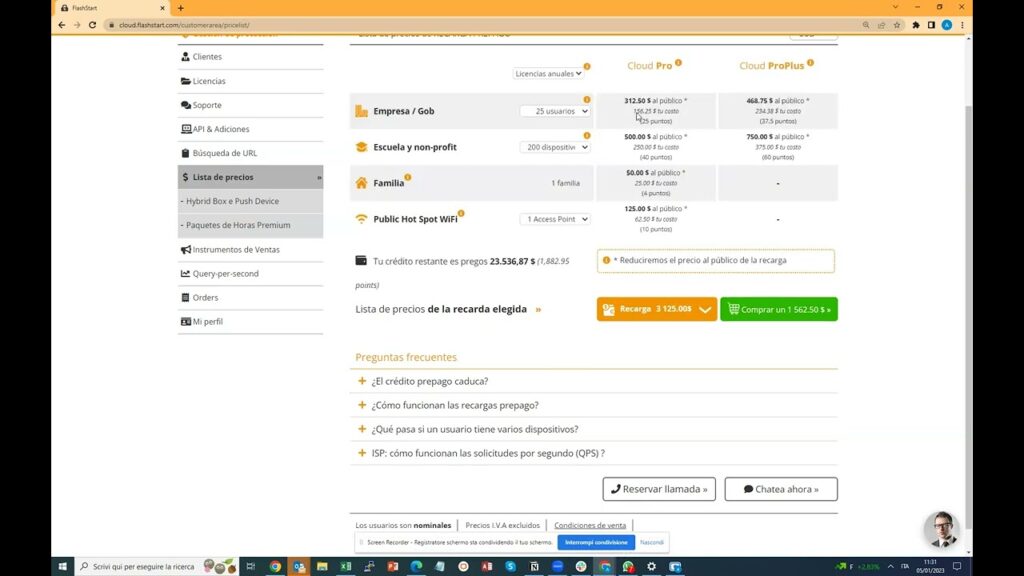Select Lista de precios menu item
The width and height of the screenshot is (1024, 576).
pos(250,177)
